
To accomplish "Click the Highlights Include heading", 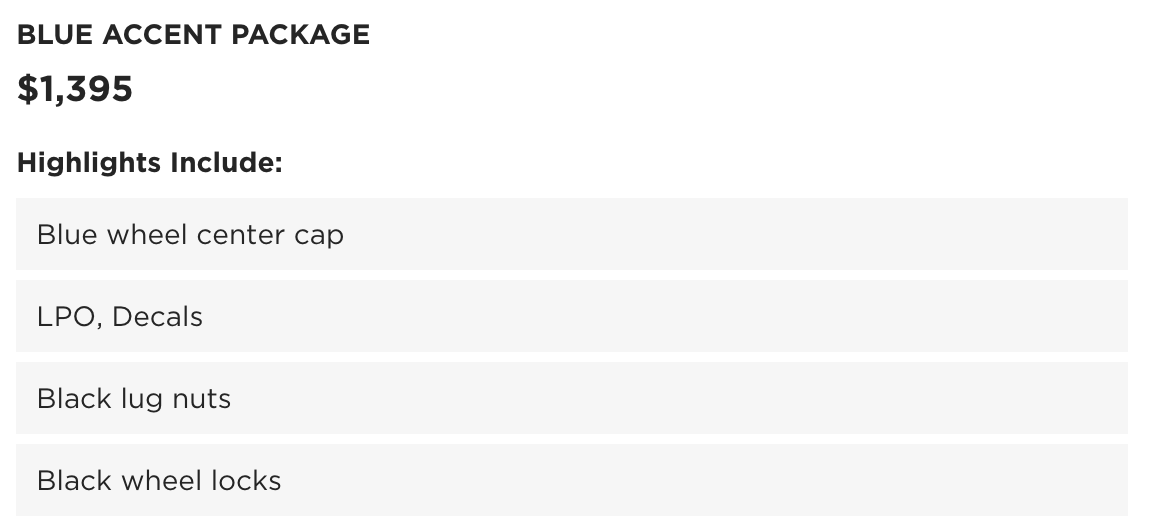I will point(149,163).
